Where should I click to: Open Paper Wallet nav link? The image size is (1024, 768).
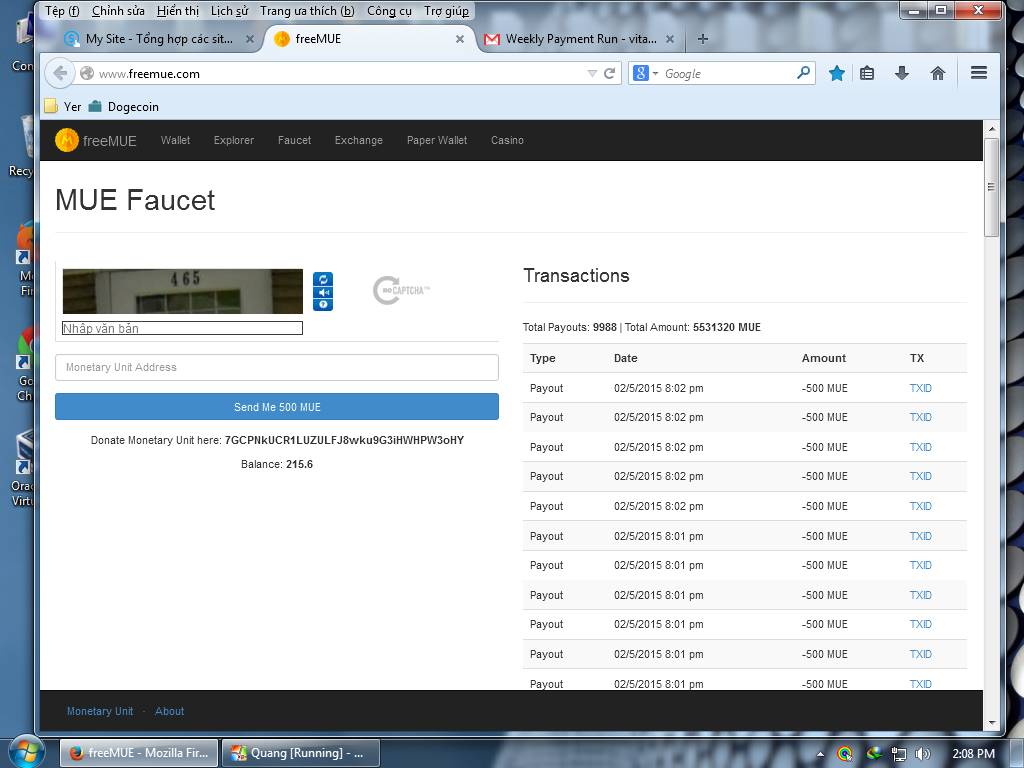[437, 140]
